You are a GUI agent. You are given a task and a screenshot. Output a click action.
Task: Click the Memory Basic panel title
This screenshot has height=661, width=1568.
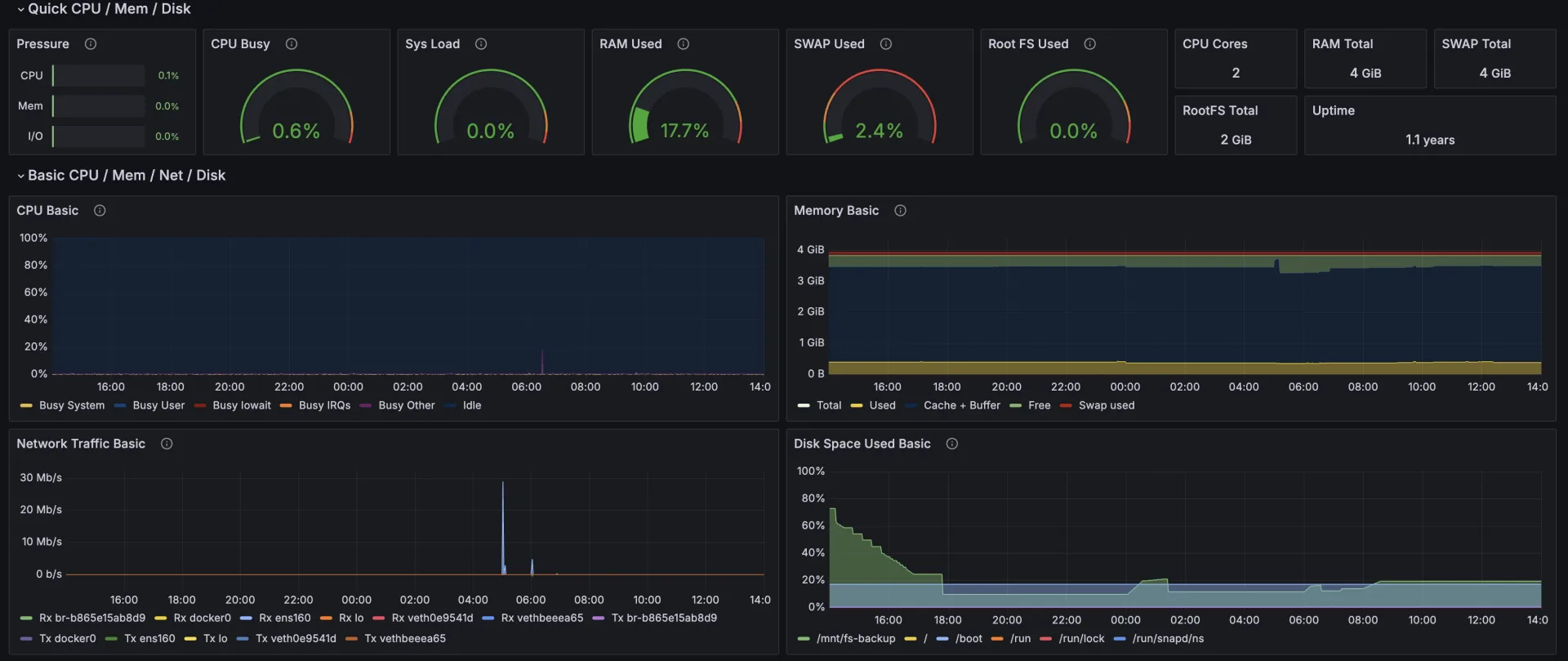click(x=836, y=211)
